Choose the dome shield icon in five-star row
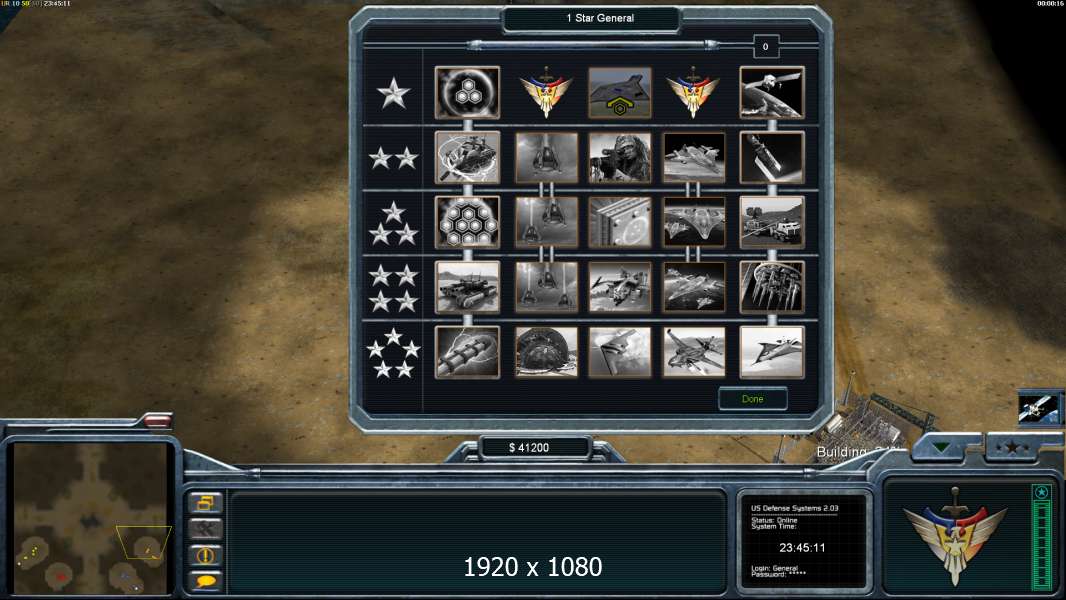Image resolution: width=1066 pixels, height=600 pixels. tap(546, 352)
